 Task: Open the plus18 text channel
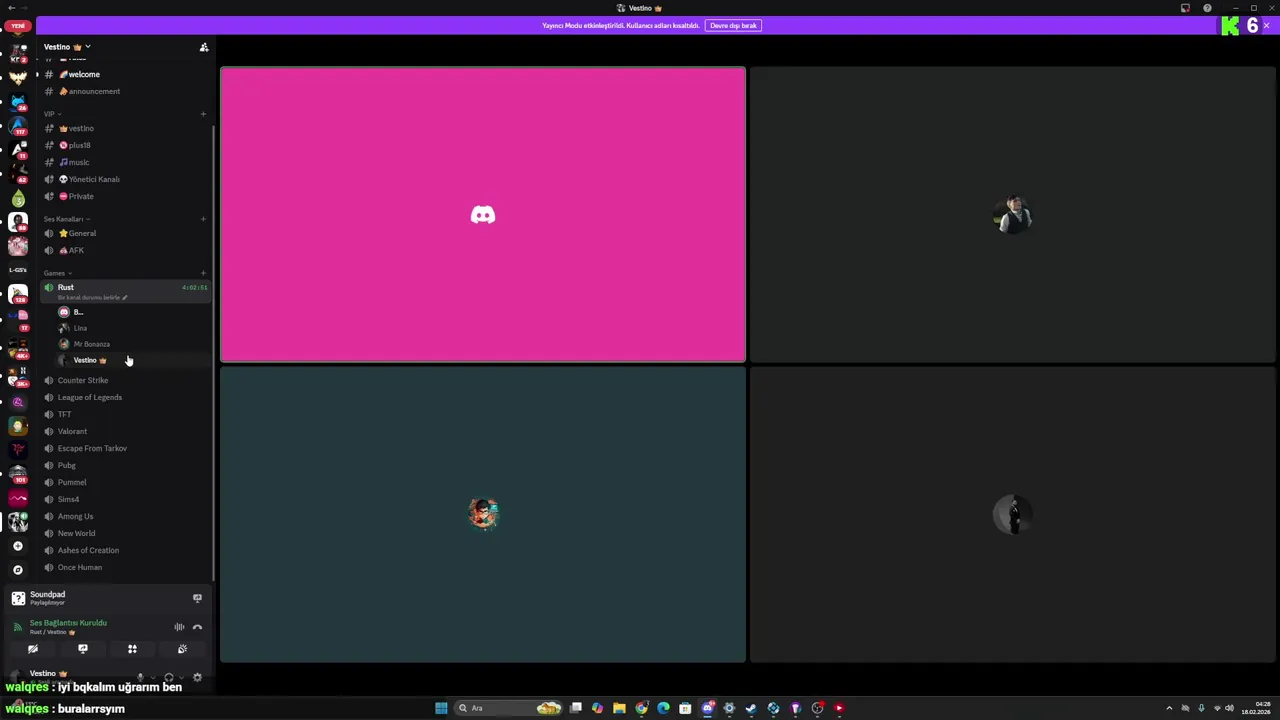pos(125,145)
